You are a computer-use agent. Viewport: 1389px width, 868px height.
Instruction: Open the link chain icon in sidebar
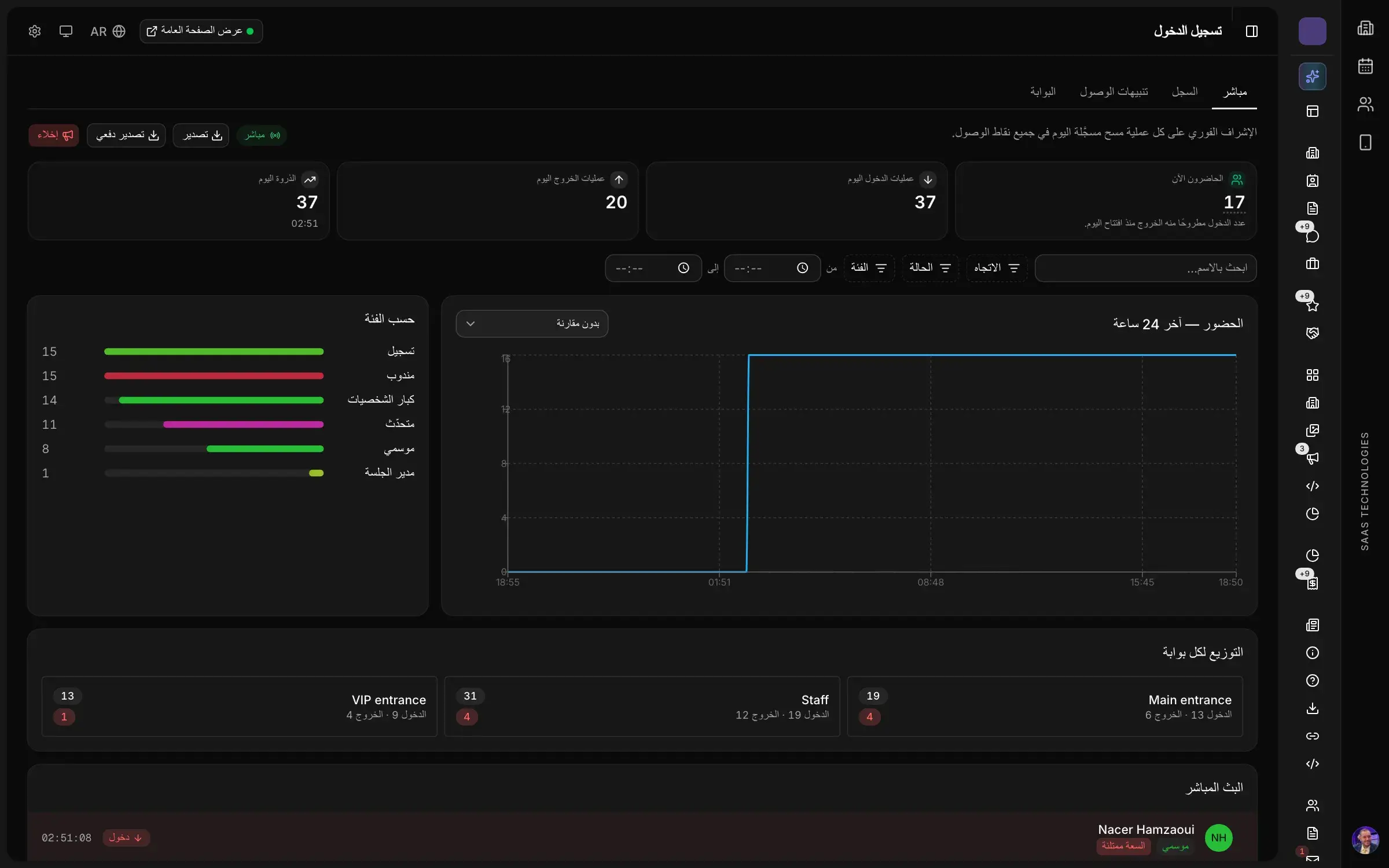[x=1312, y=736]
